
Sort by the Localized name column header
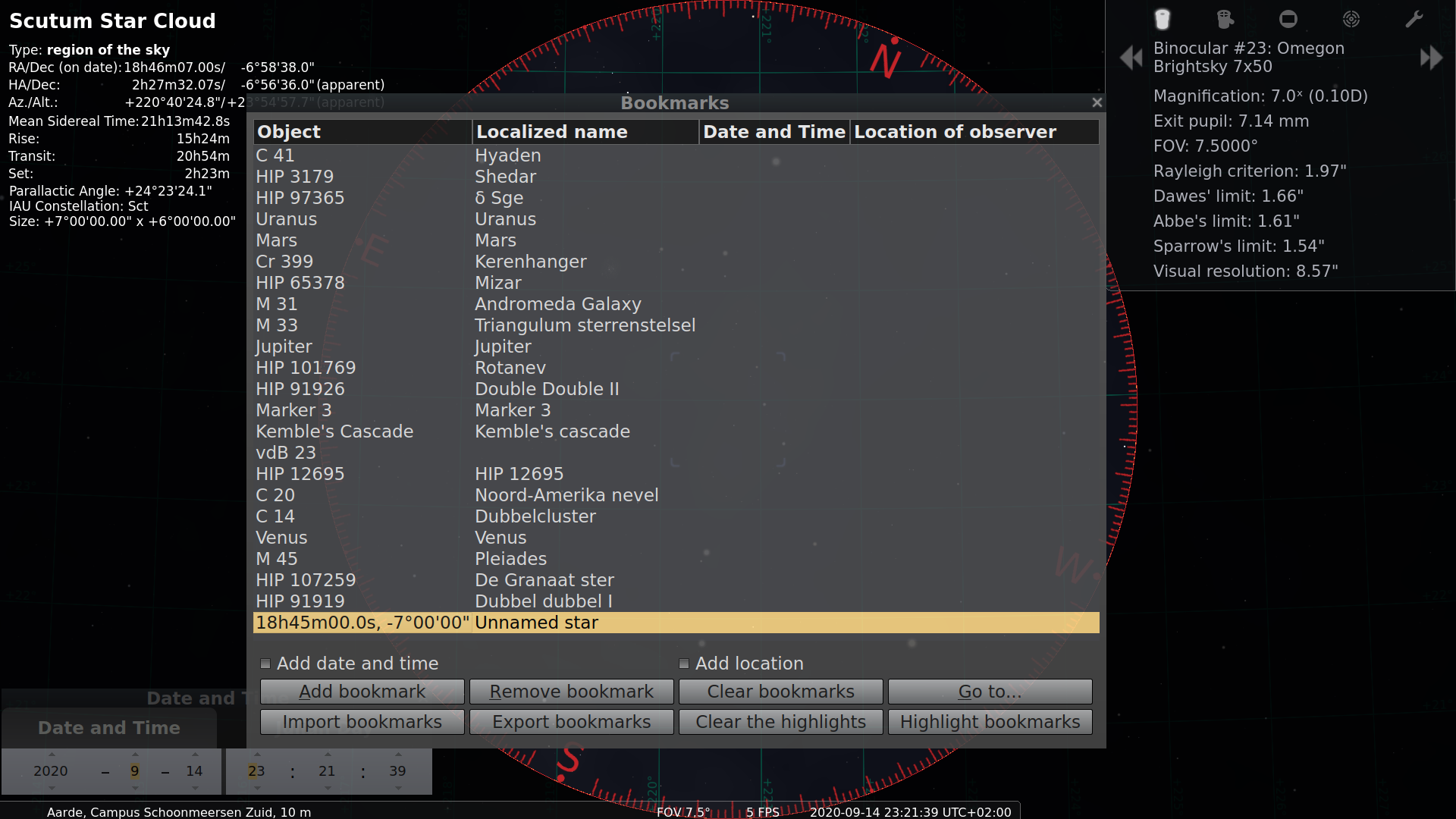(585, 132)
